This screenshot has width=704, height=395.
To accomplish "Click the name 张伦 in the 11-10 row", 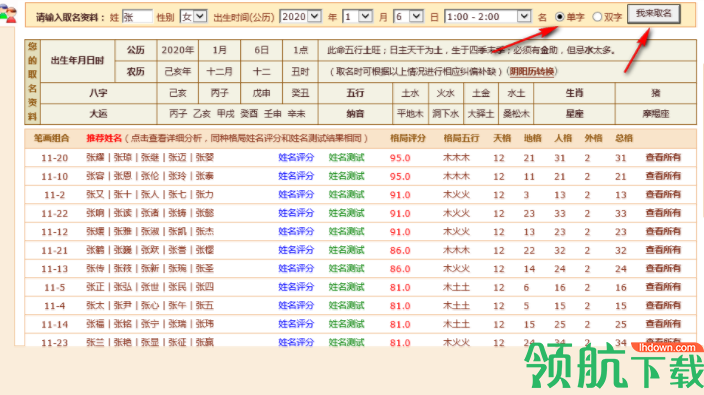I will 150,176.
